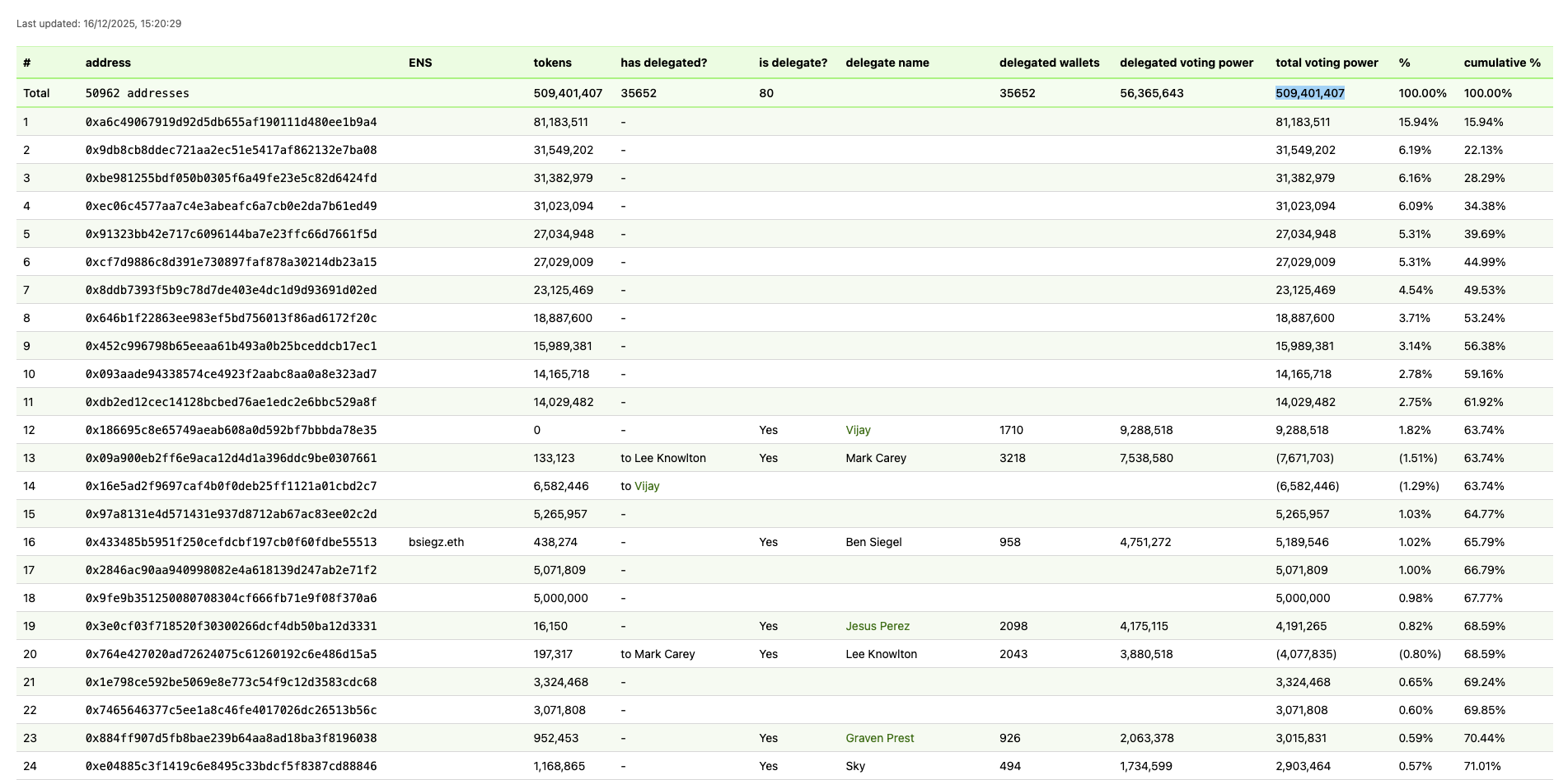Click the 50962 addresses total cell
Image resolution: width=1568 pixels, height=780 pixels.
point(137,93)
